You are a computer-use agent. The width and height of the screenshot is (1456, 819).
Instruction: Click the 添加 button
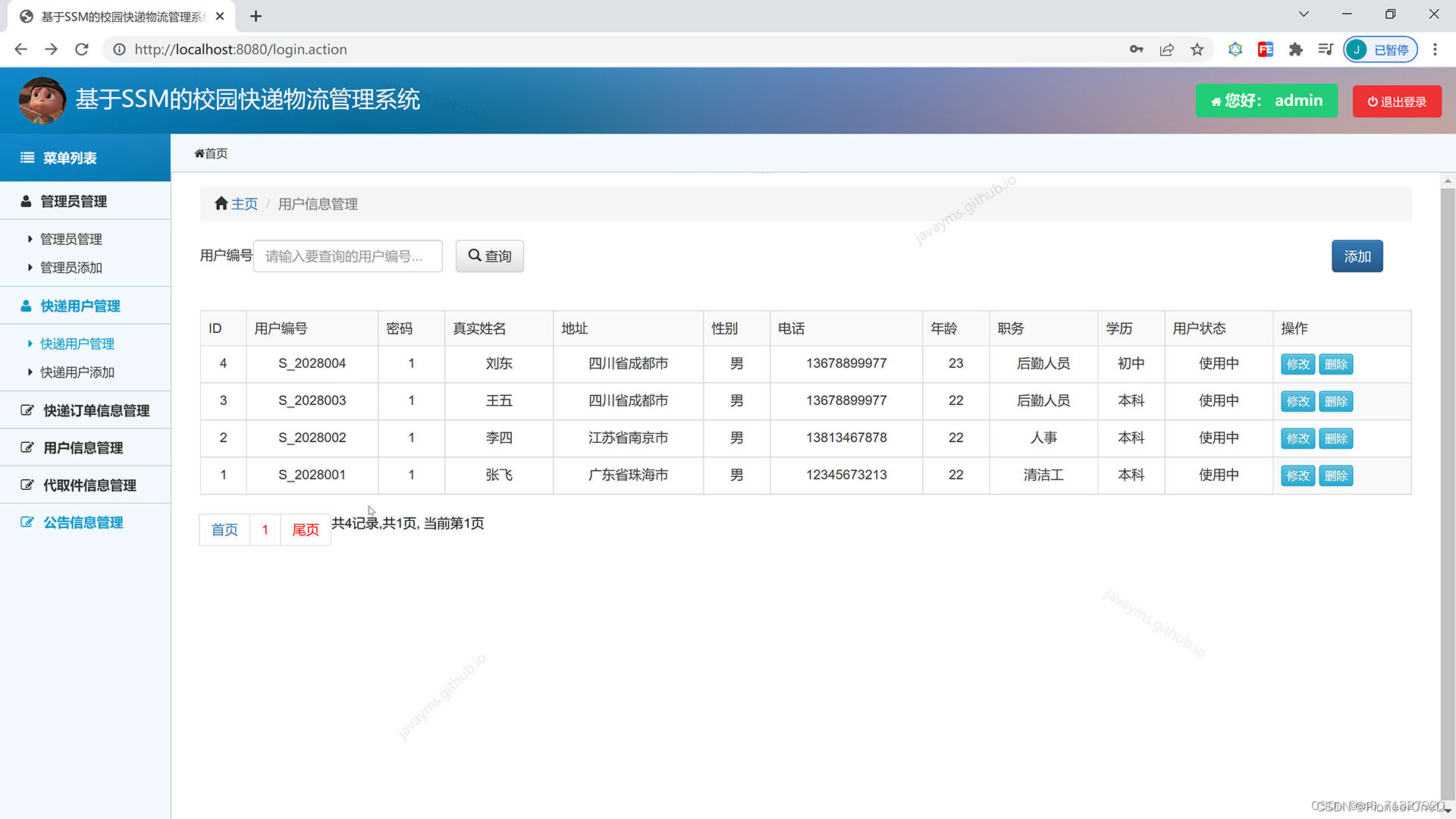point(1357,256)
